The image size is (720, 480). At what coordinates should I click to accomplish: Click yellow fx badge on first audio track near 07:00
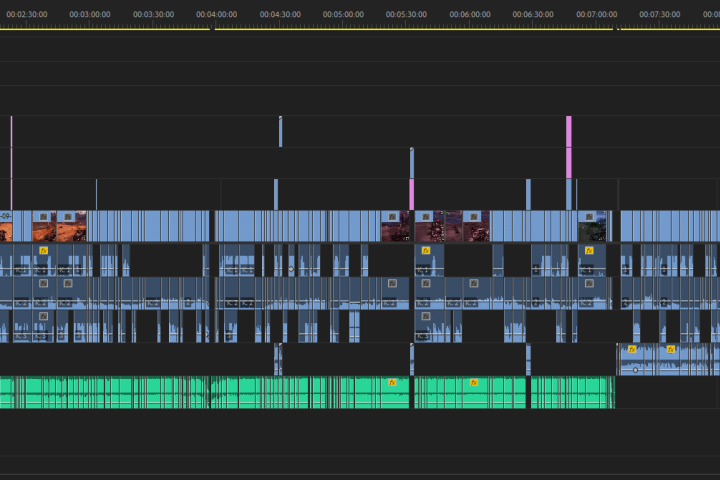click(x=589, y=250)
